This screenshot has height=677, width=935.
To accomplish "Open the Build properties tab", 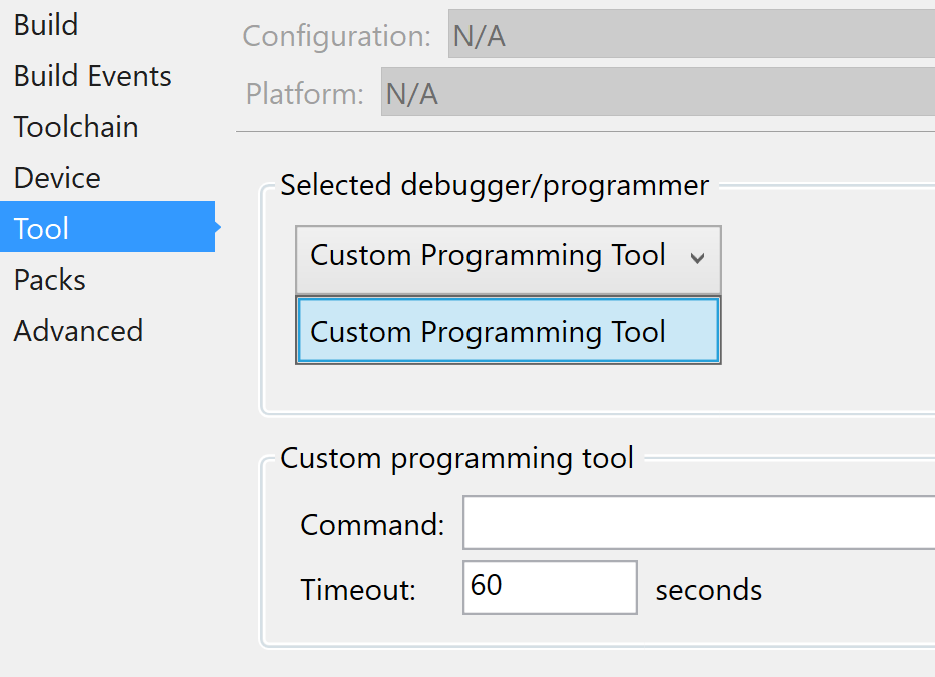I will pos(46,25).
